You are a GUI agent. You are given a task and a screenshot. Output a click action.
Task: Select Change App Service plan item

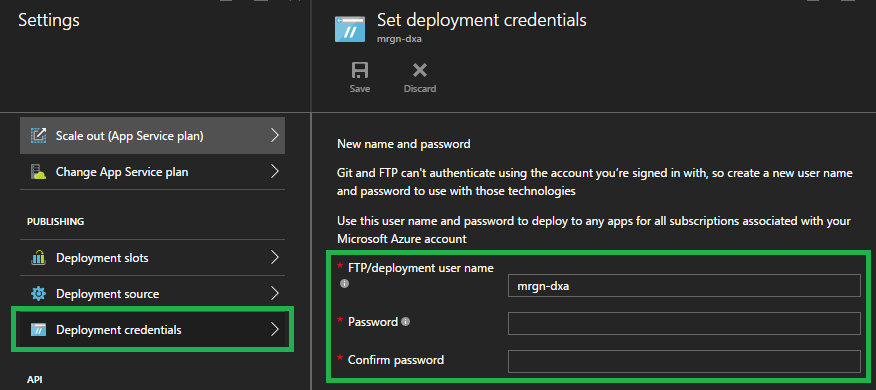[153, 172]
